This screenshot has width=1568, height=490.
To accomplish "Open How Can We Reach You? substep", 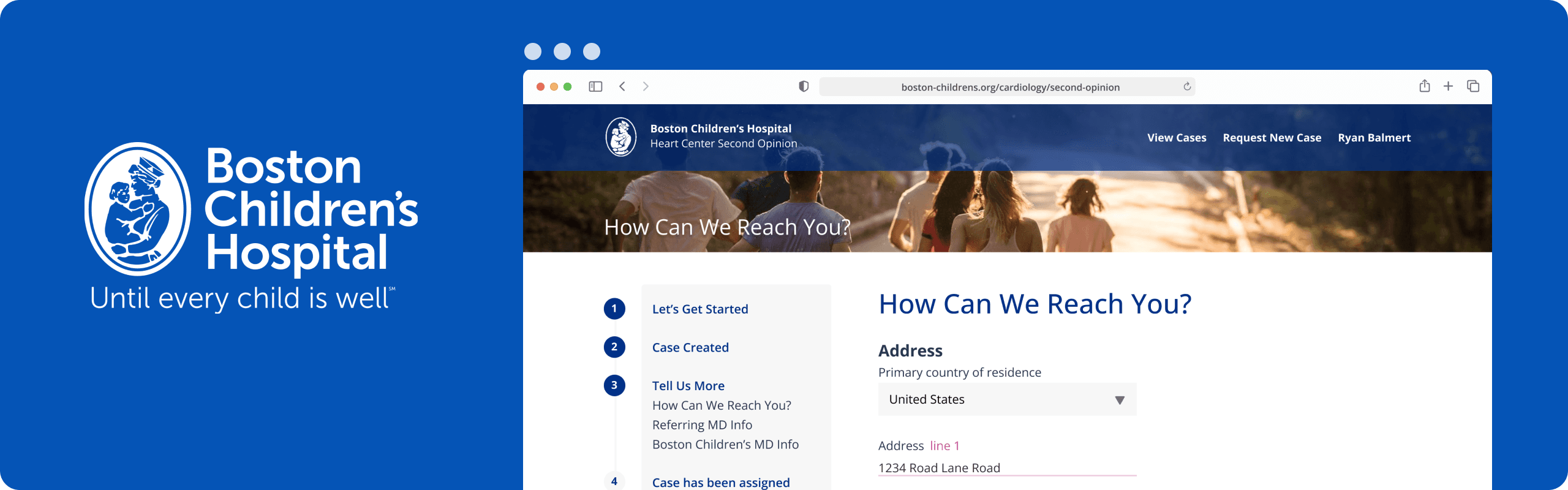I will [x=722, y=405].
